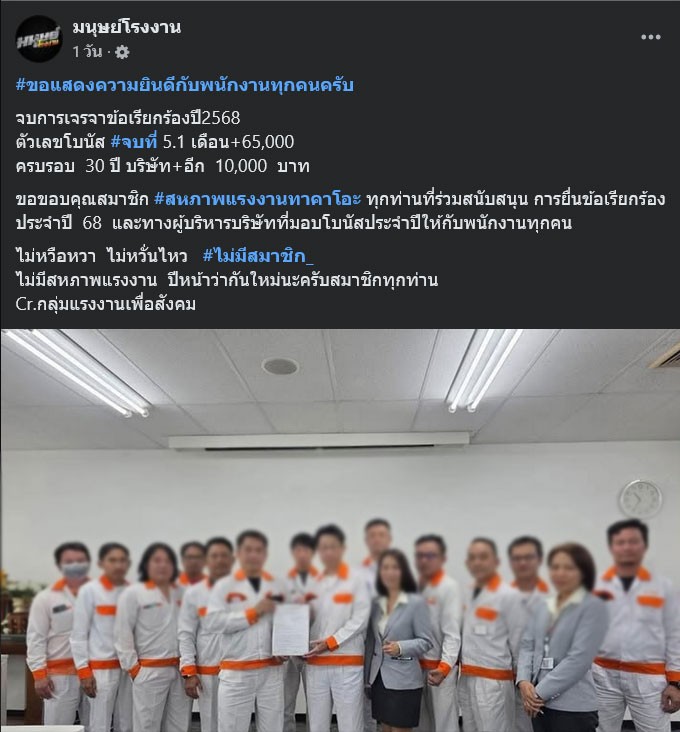Click the right fluorescent ceiling light
Image resolution: width=680 pixels, height=732 pixels.
point(485,371)
